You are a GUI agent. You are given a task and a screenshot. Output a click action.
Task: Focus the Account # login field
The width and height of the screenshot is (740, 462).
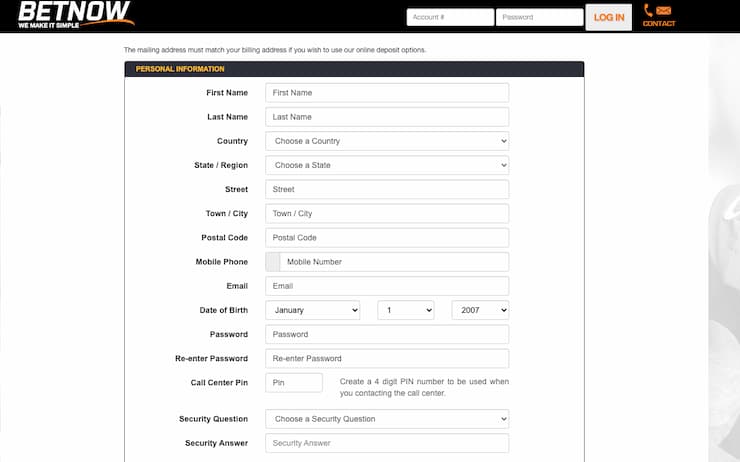pyautogui.click(x=450, y=17)
